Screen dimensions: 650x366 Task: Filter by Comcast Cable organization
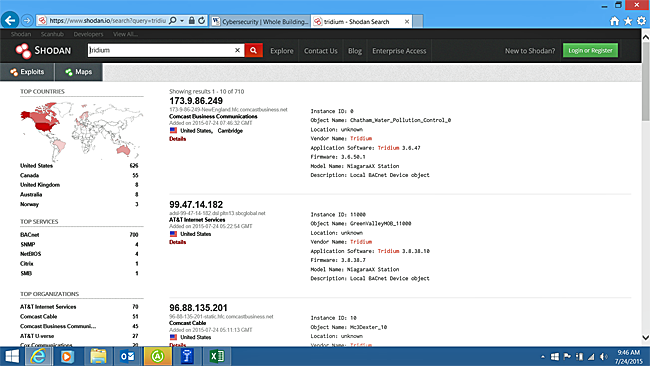click(x=39, y=317)
